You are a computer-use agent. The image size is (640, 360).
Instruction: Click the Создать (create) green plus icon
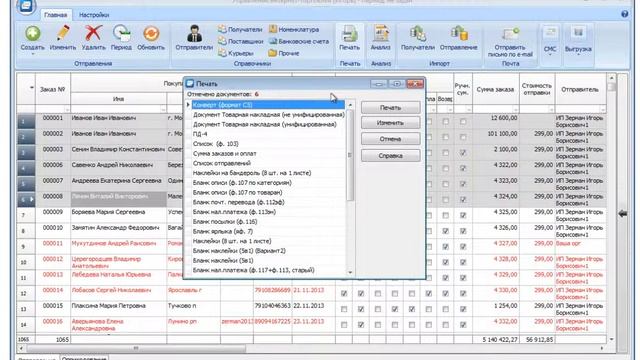pyautogui.click(x=33, y=34)
